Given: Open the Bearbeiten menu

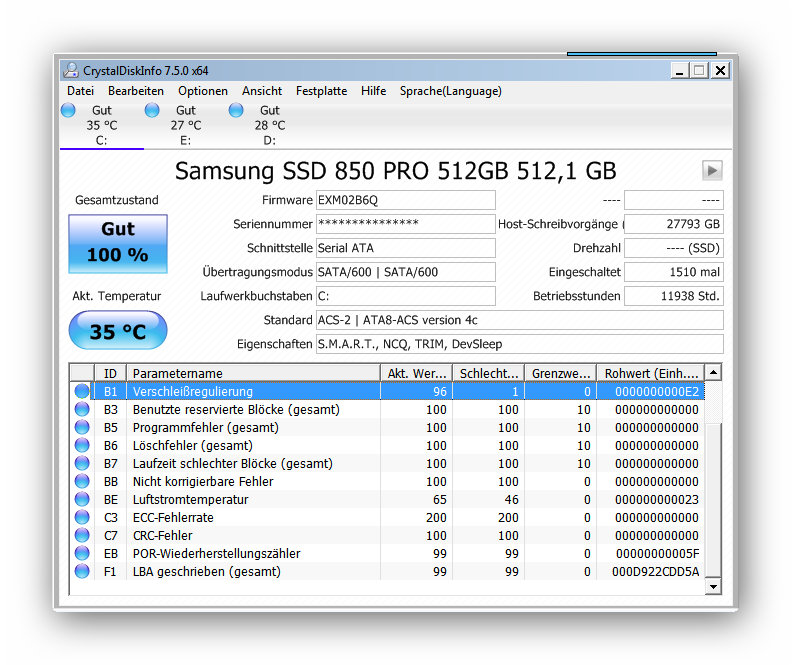Looking at the screenshot, I should (x=136, y=91).
